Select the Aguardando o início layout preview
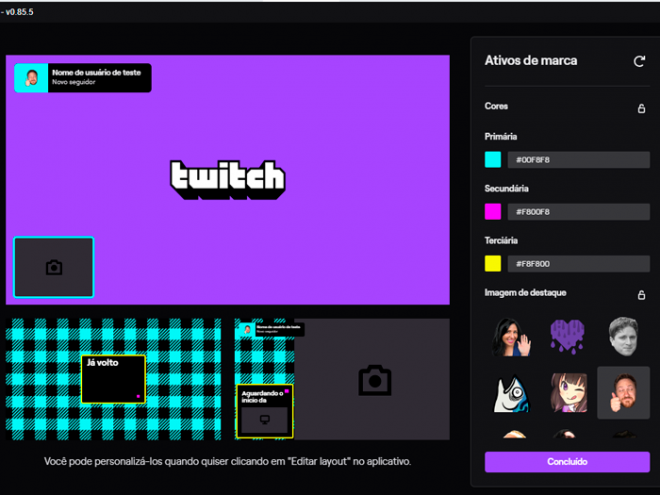660x495 pixels. 342,379
